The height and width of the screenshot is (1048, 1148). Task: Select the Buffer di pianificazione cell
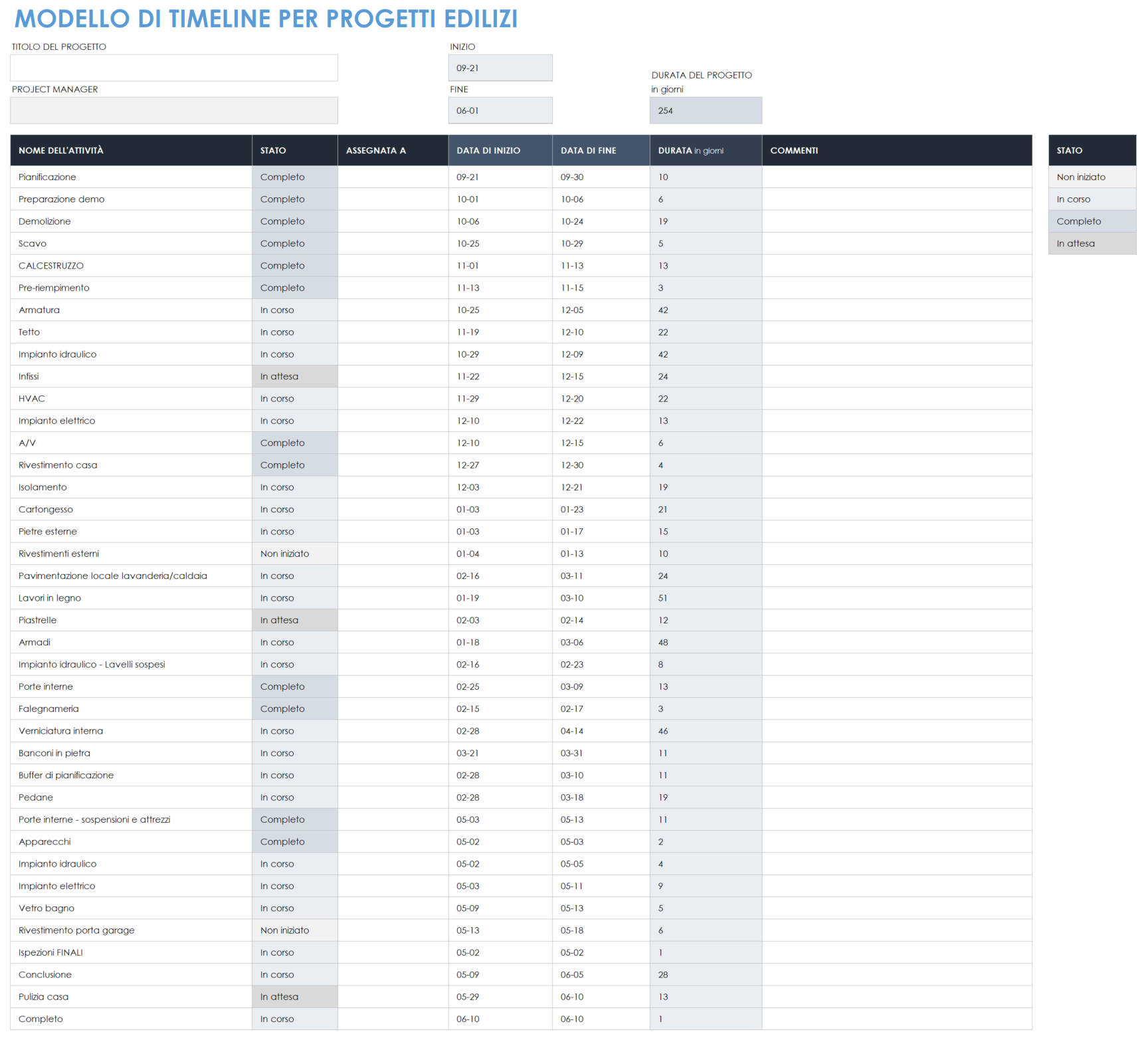click(x=131, y=775)
